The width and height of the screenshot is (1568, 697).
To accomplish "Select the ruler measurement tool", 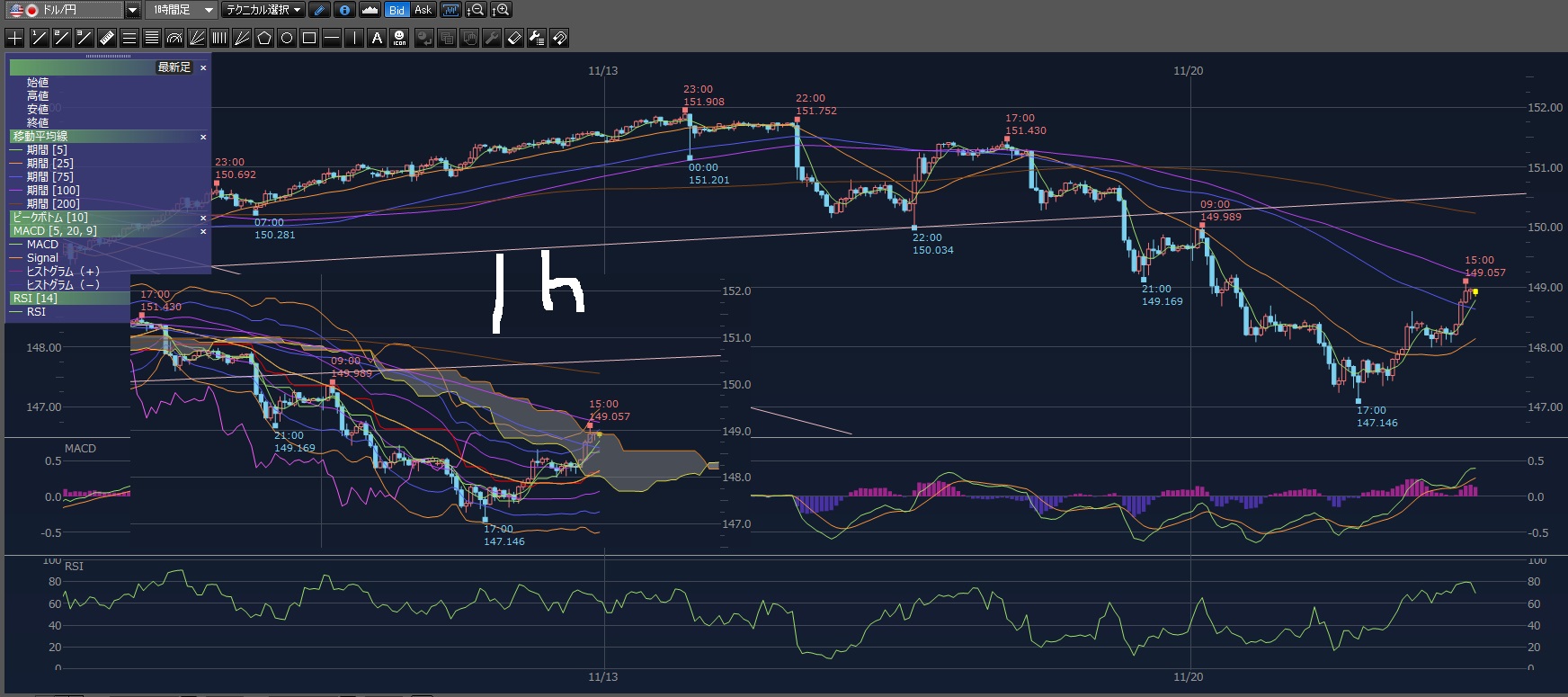I will [x=106, y=38].
